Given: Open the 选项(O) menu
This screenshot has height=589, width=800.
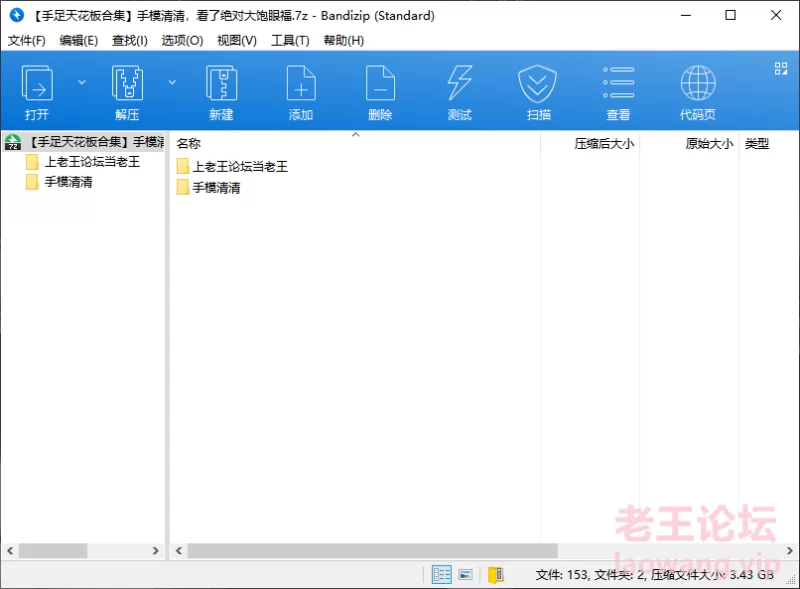Looking at the screenshot, I should [x=182, y=40].
